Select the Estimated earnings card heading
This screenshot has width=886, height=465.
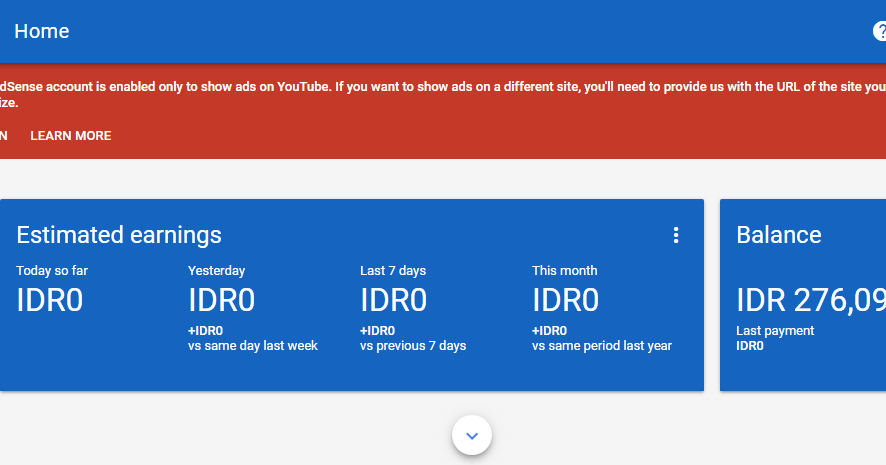coord(119,235)
